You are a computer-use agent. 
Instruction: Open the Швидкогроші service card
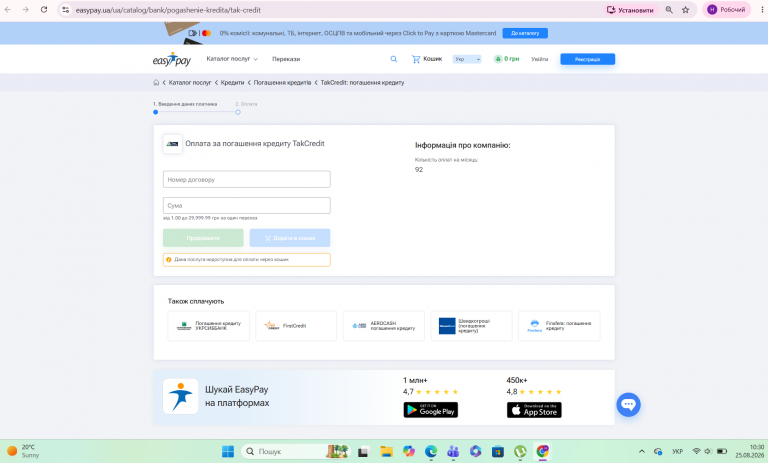point(471,326)
